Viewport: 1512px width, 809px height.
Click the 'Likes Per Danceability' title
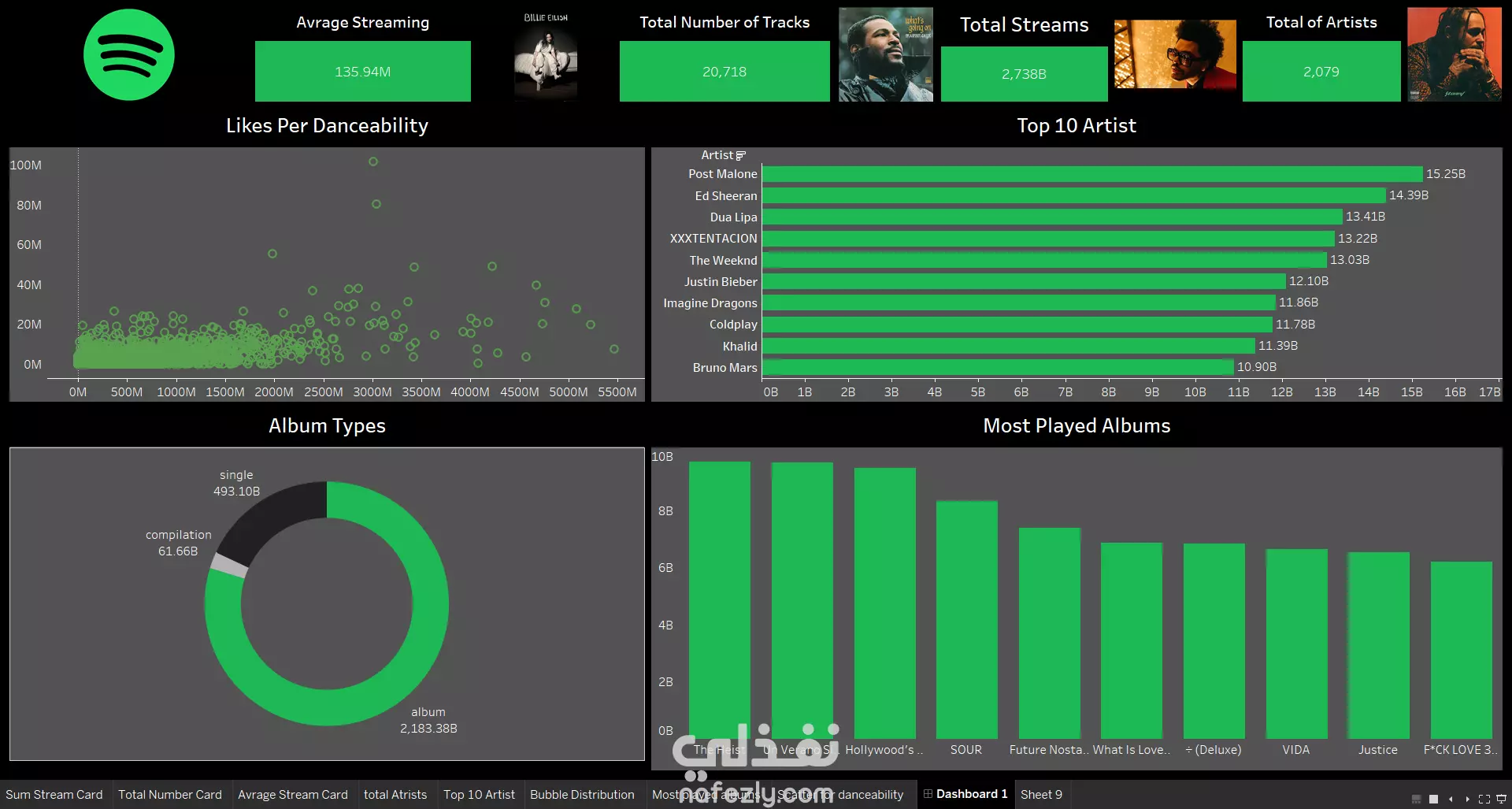pyautogui.click(x=327, y=126)
